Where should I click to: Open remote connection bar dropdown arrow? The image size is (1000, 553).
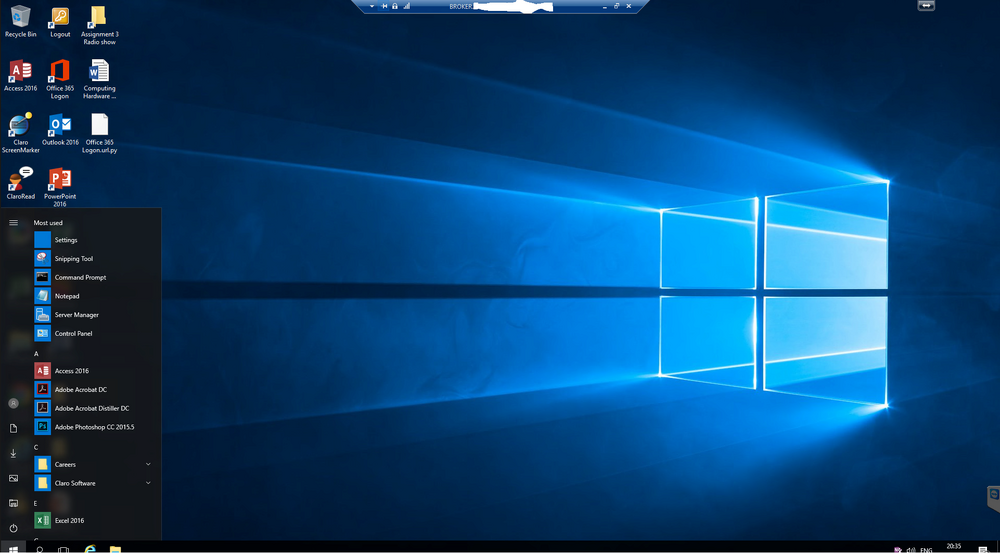pyautogui.click(x=372, y=6)
